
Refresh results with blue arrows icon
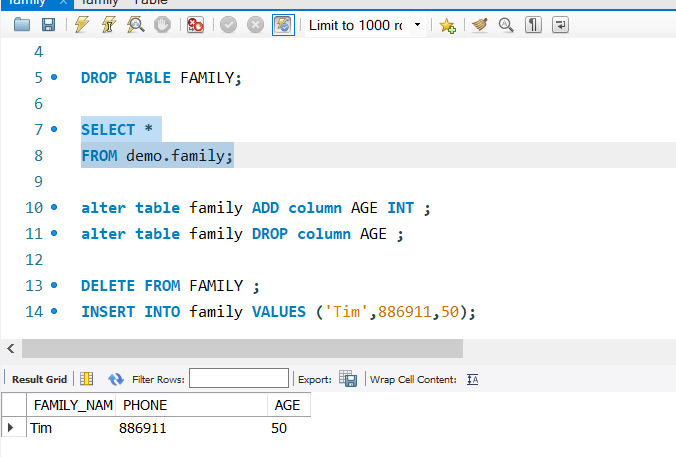point(116,379)
